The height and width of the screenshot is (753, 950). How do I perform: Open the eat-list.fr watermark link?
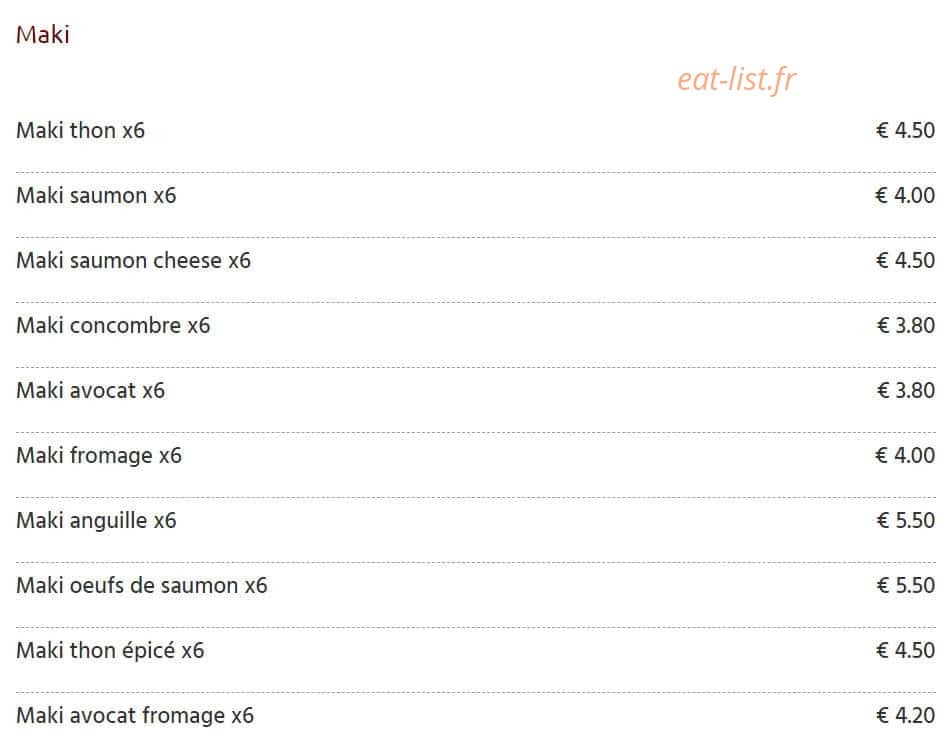[736, 79]
